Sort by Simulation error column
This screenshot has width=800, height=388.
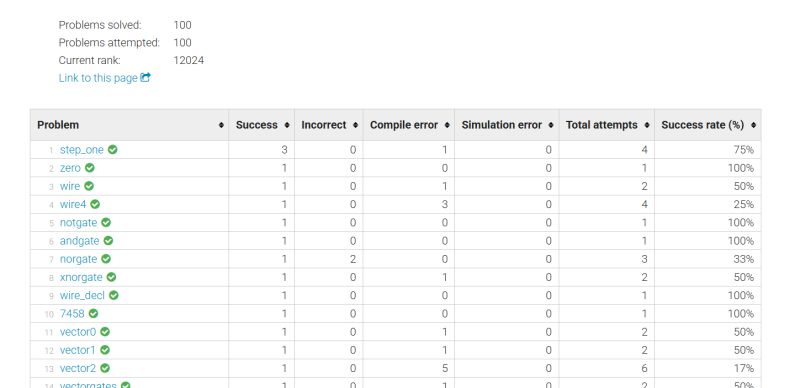[507, 125]
